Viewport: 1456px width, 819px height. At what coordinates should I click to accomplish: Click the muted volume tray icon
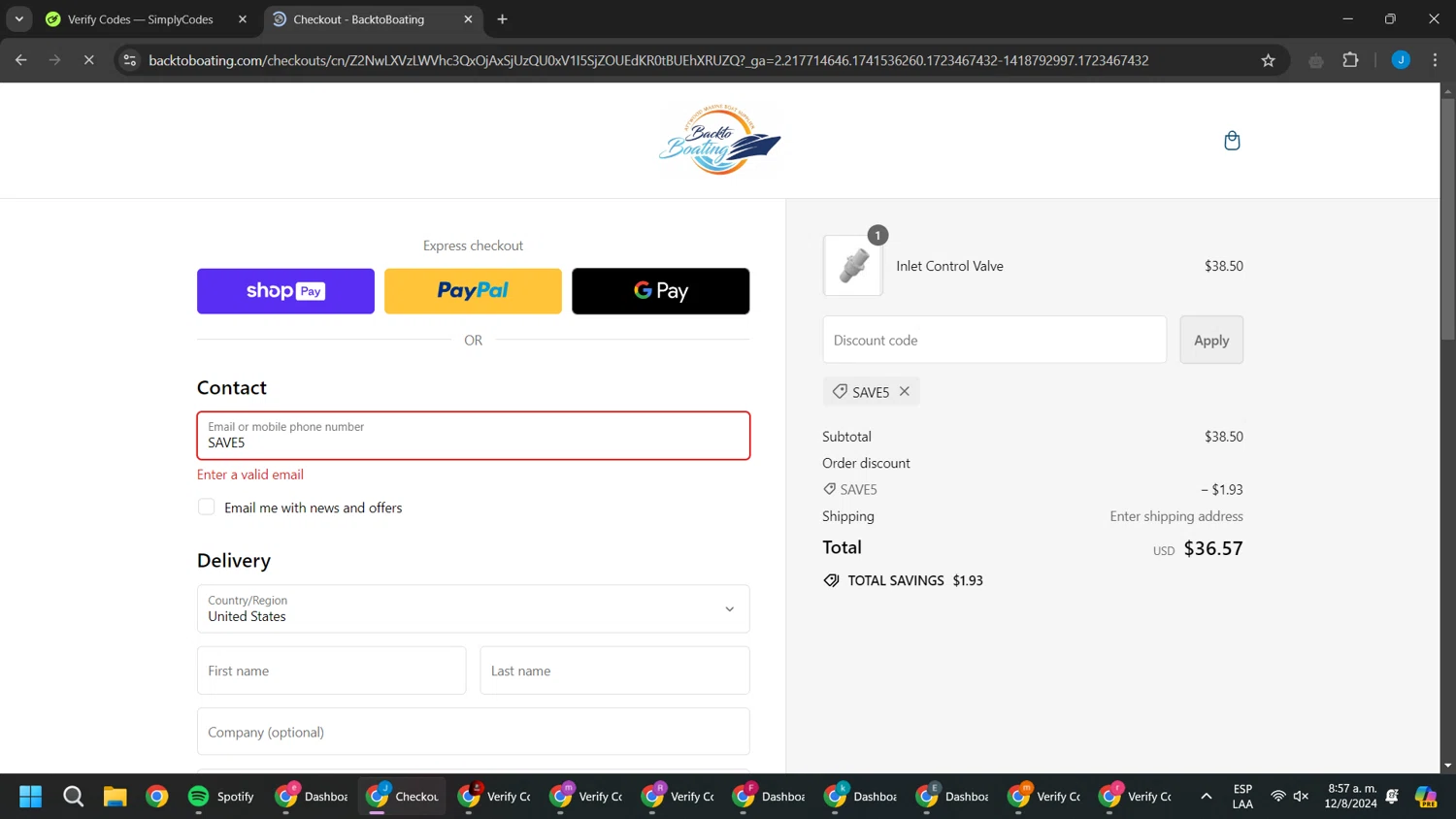pos(1302,797)
